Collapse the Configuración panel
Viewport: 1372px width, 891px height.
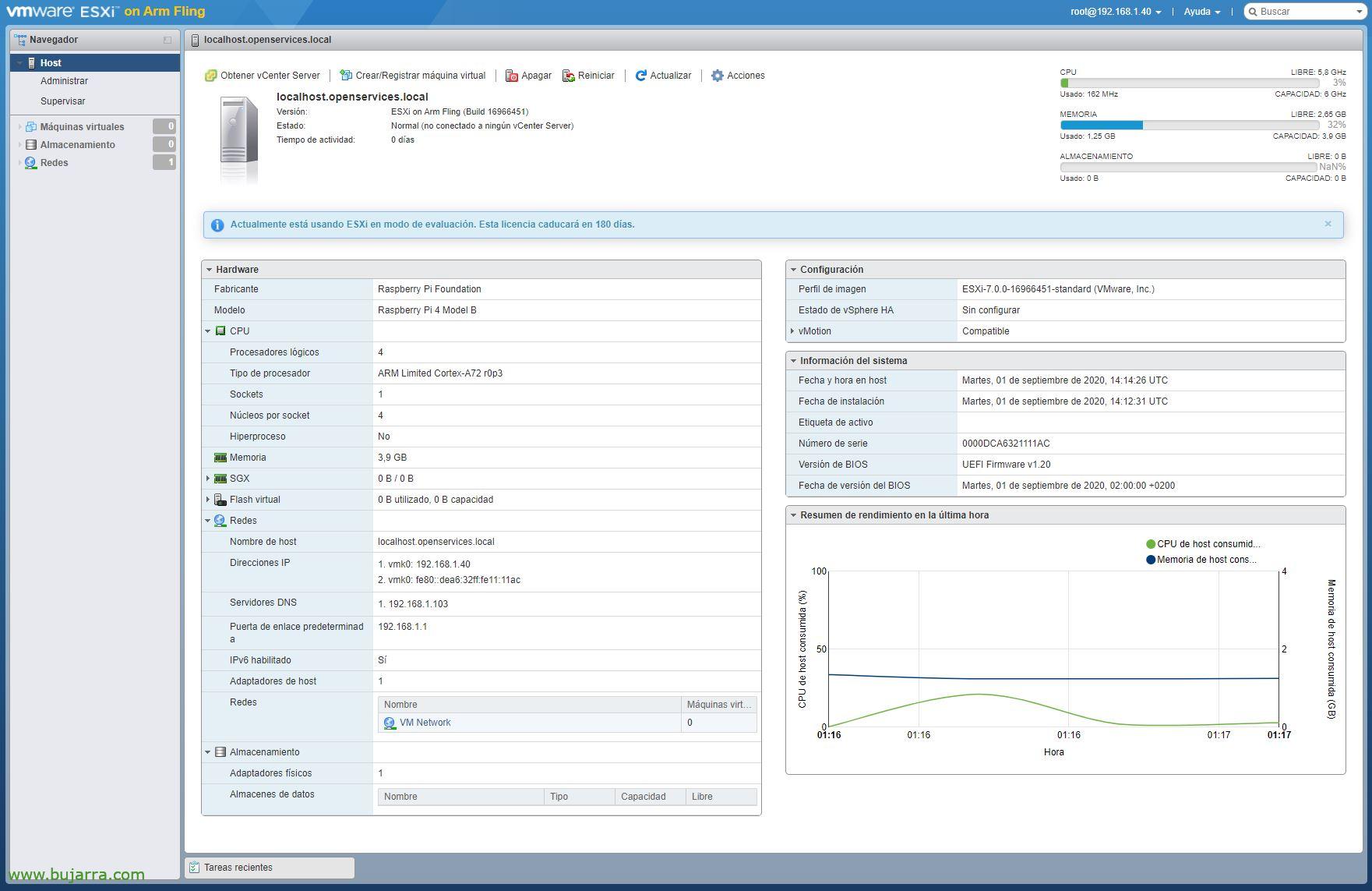point(793,270)
